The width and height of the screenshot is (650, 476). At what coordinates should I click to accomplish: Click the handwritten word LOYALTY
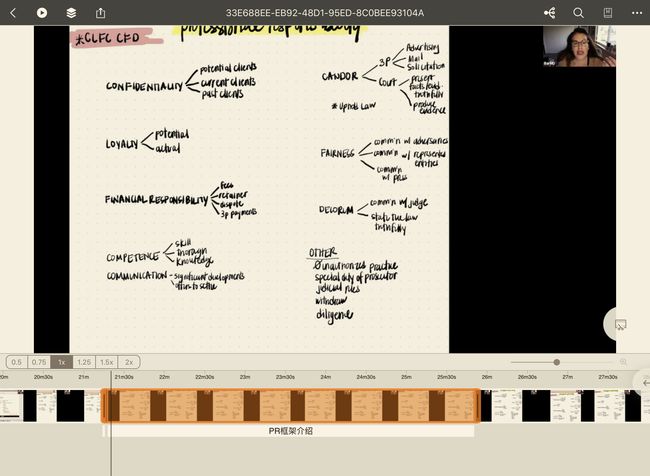(x=121, y=144)
